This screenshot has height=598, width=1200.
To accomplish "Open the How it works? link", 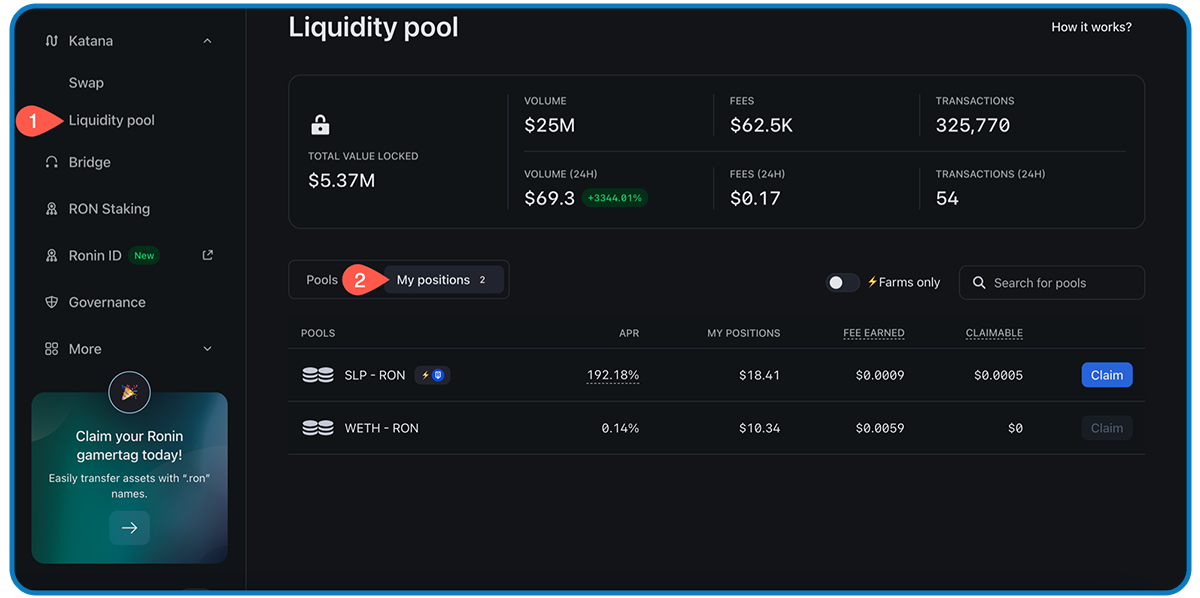I will click(x=1091, y=27).
